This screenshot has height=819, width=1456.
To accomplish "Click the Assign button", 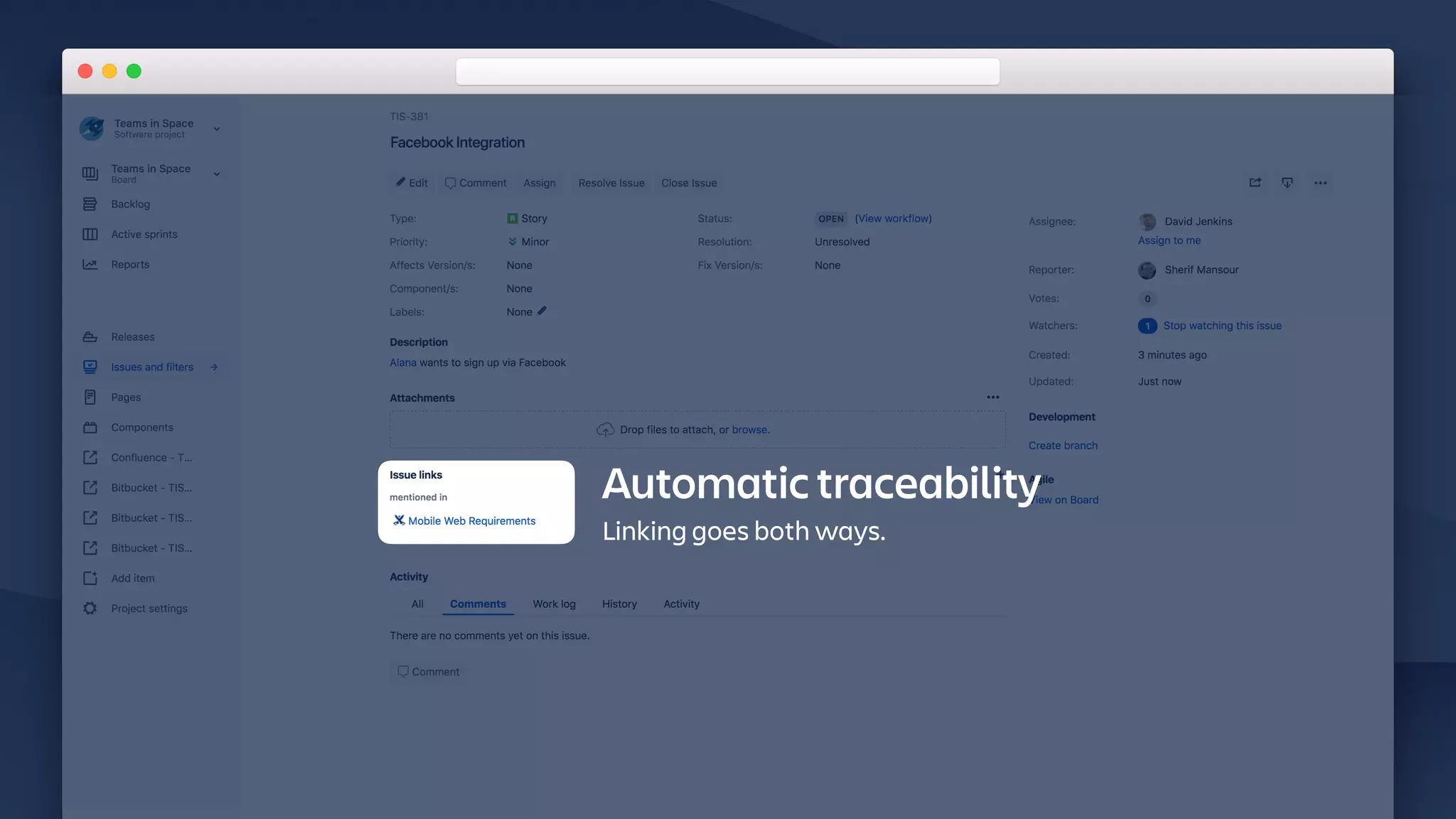I will 540,183.
